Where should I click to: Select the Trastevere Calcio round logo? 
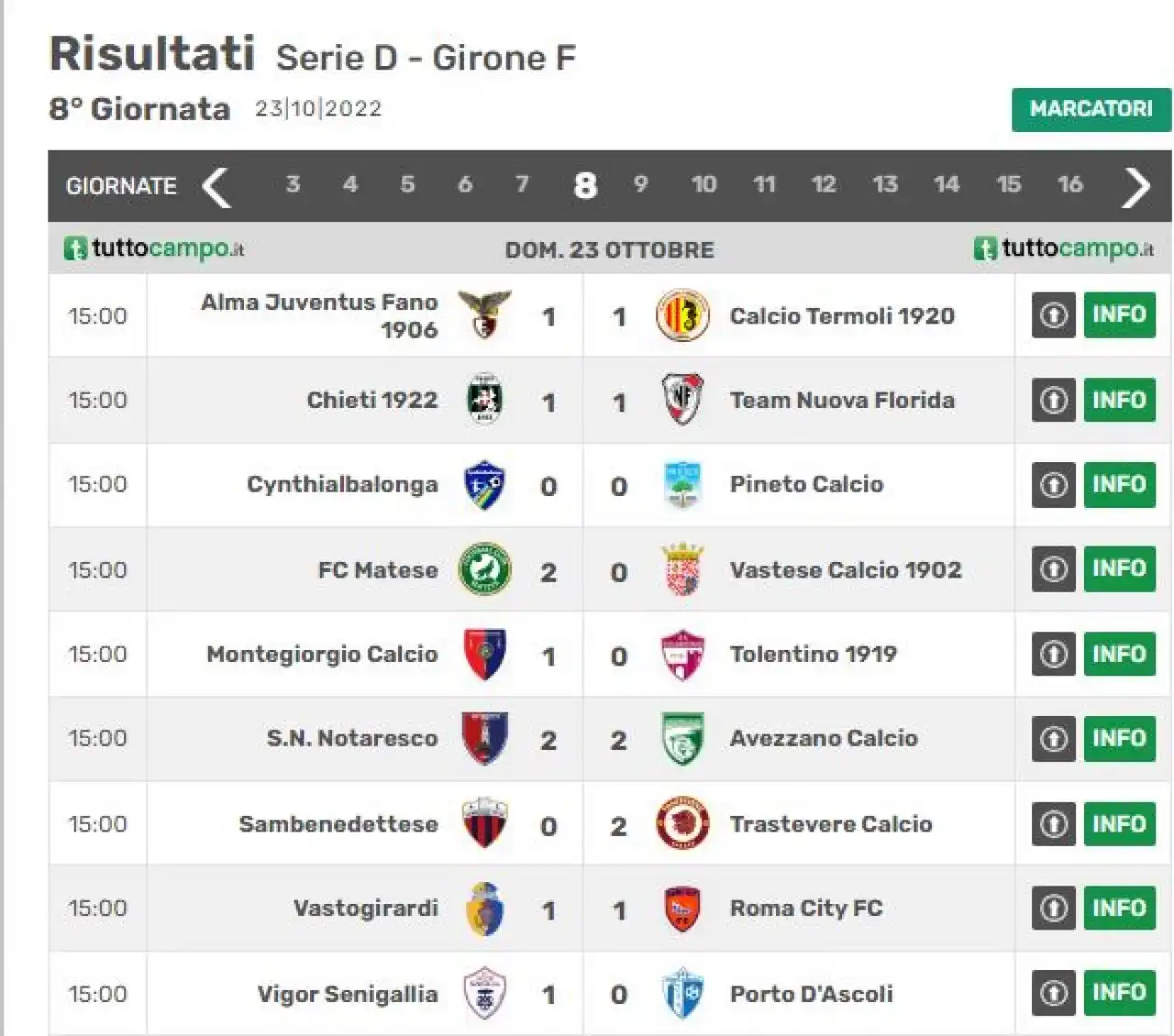682,823
